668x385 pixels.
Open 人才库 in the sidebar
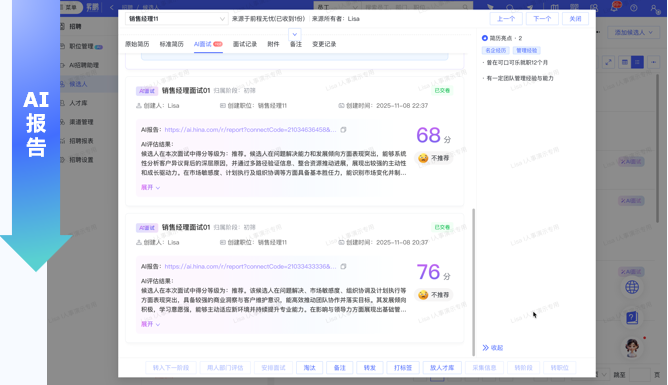[x=78, y=103]
